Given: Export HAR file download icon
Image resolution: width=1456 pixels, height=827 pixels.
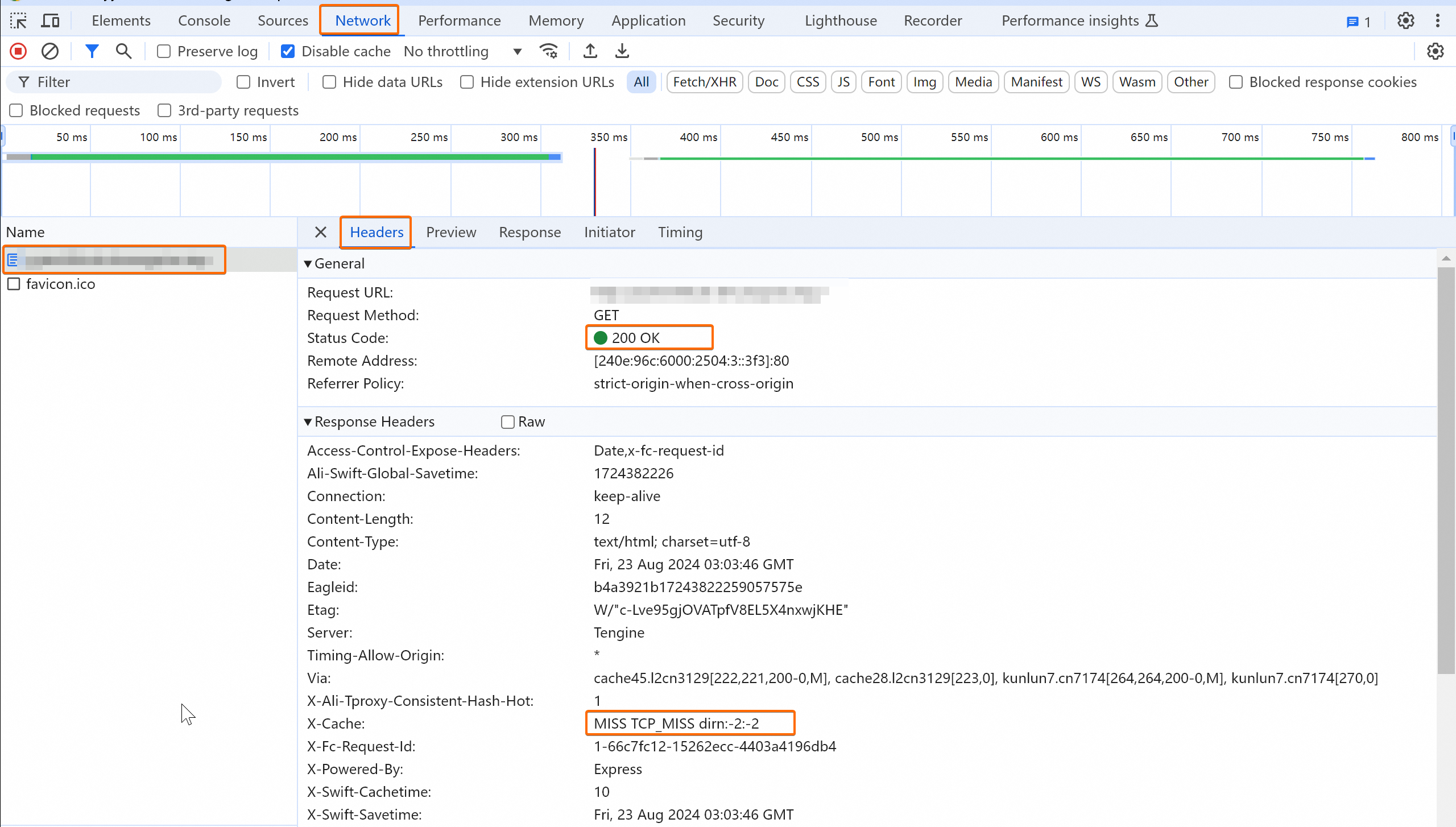Looking at the screenshot, I should (622, 51).
